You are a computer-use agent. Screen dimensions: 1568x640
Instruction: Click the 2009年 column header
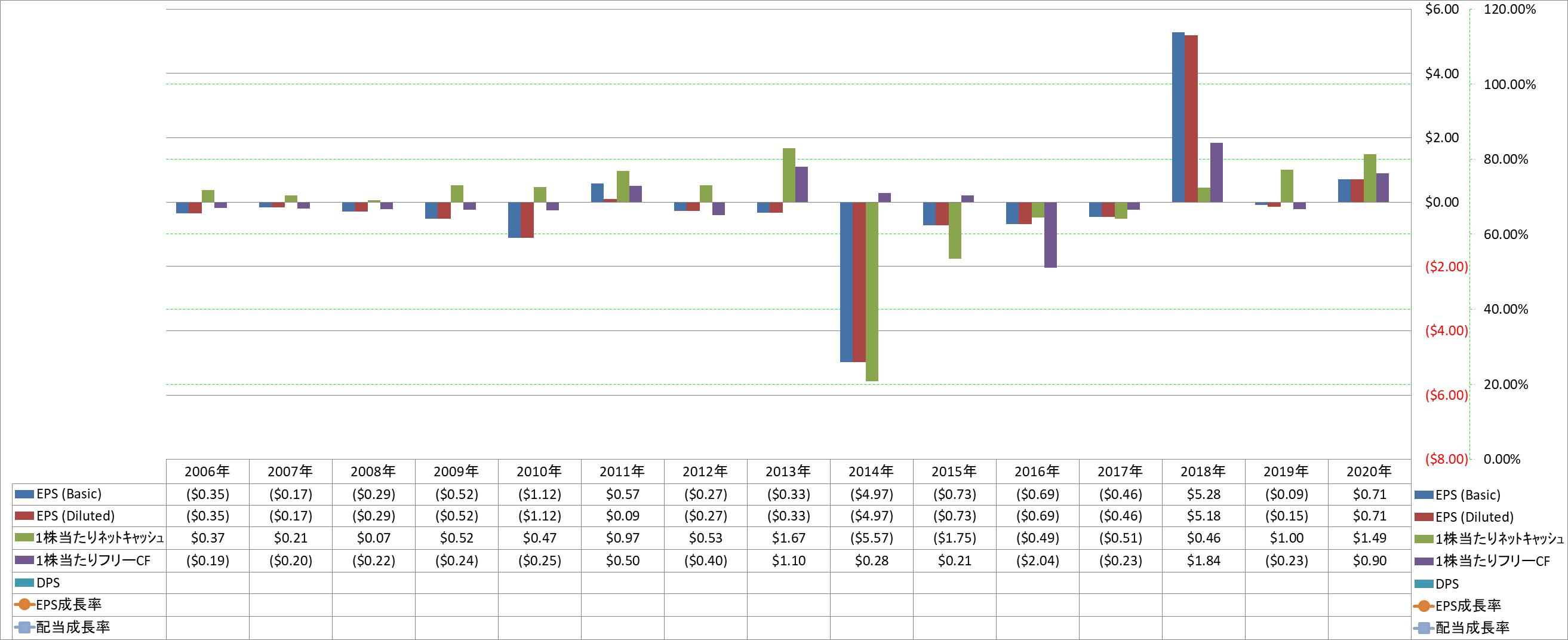coord(457,471)
